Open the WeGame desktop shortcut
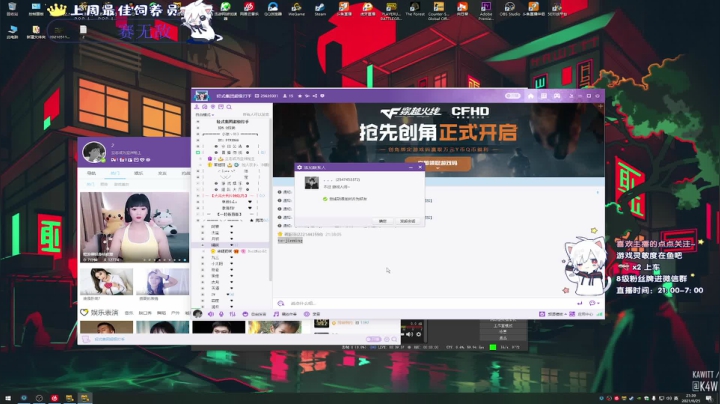 [296, 8]
